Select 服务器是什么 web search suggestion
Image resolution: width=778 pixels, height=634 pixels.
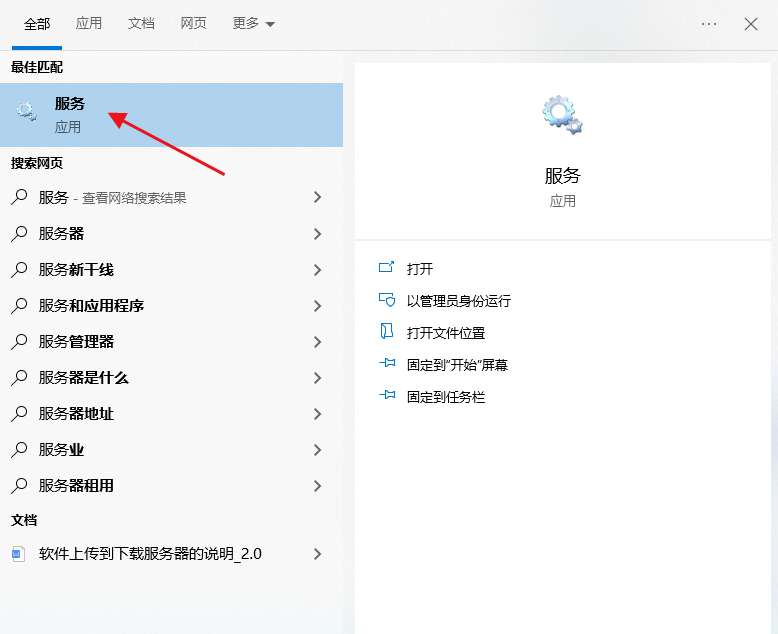[84, 378]
